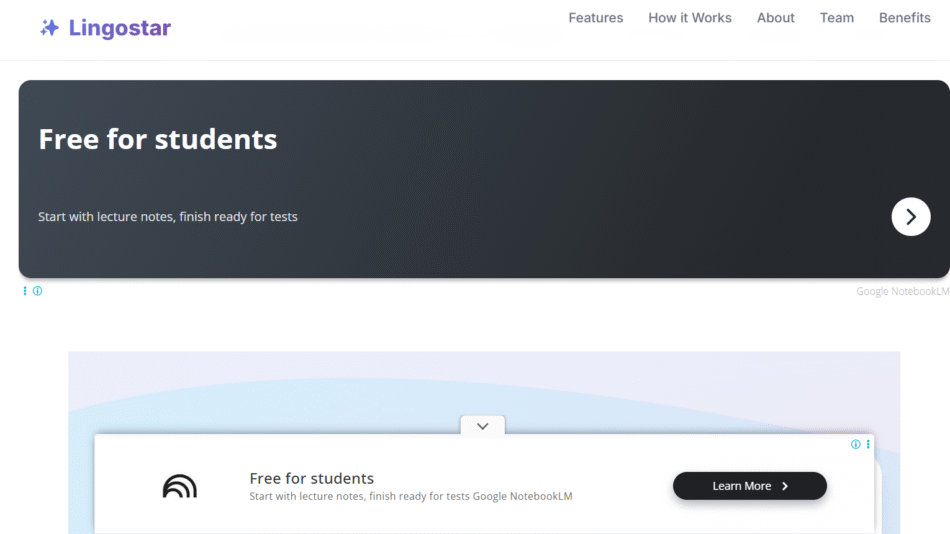Viewport: 950px width, 534px height.
Task: Click the info icon on the bottom ad
Action: pos(855,444)
